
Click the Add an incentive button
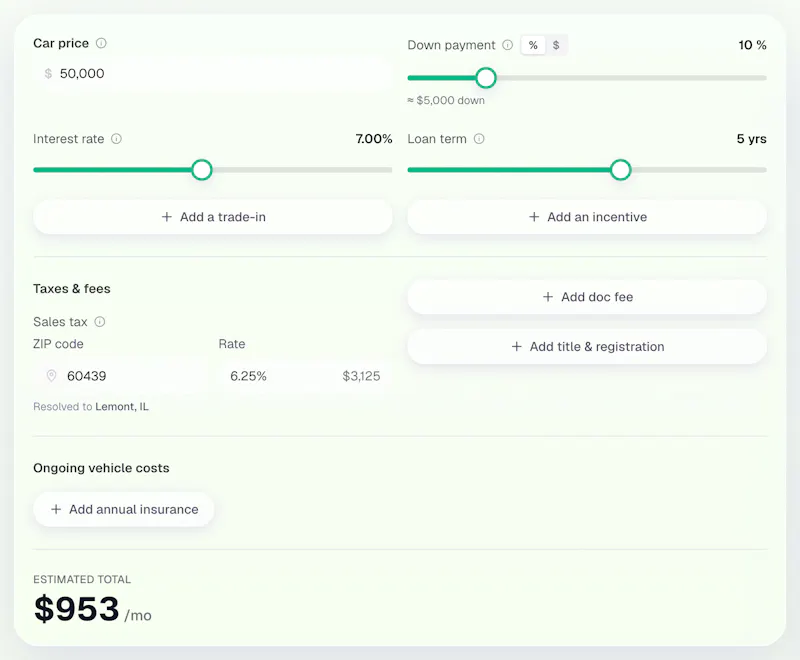[587, 217]
